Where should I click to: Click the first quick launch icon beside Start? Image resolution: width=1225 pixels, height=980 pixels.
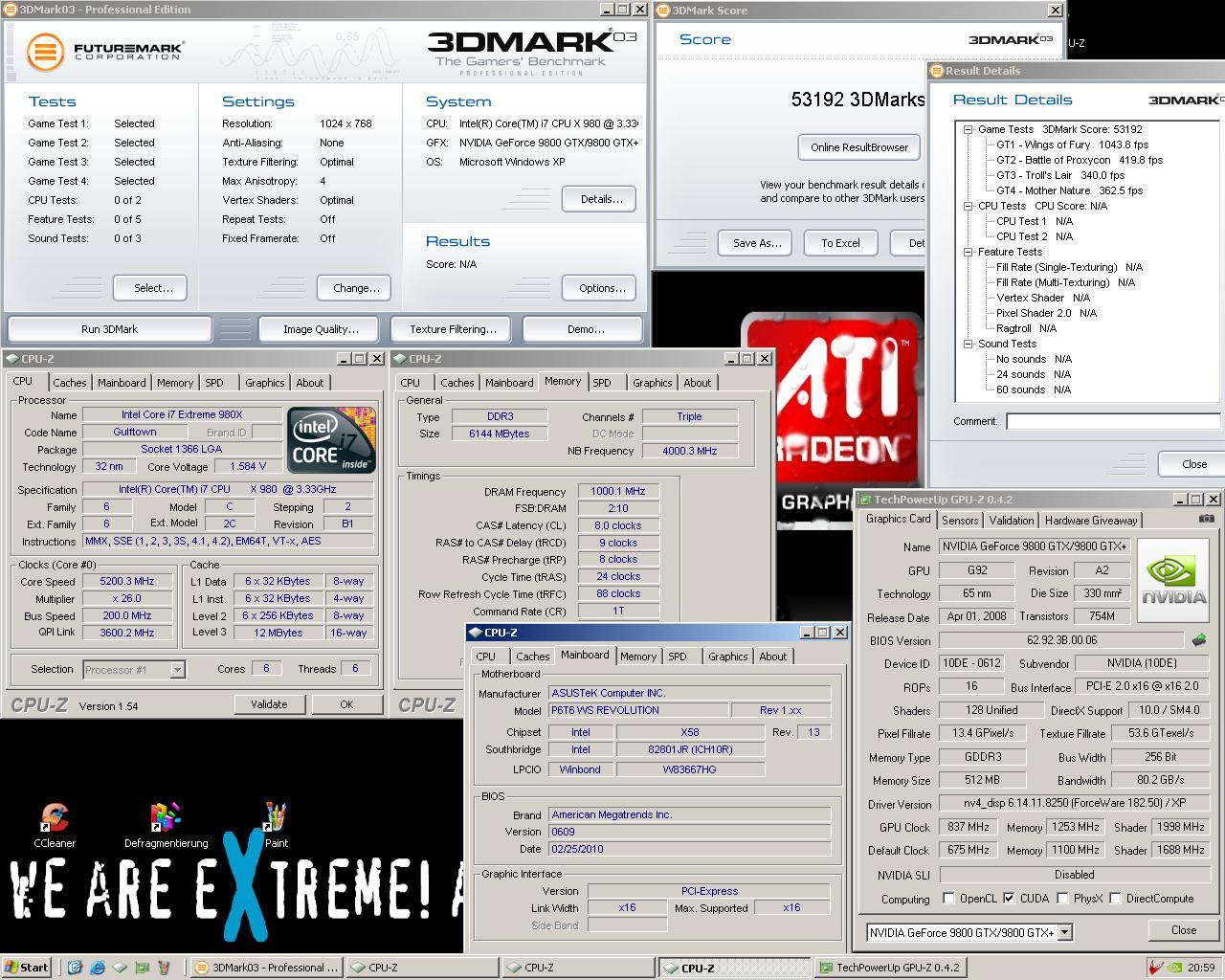click(75, 968)
